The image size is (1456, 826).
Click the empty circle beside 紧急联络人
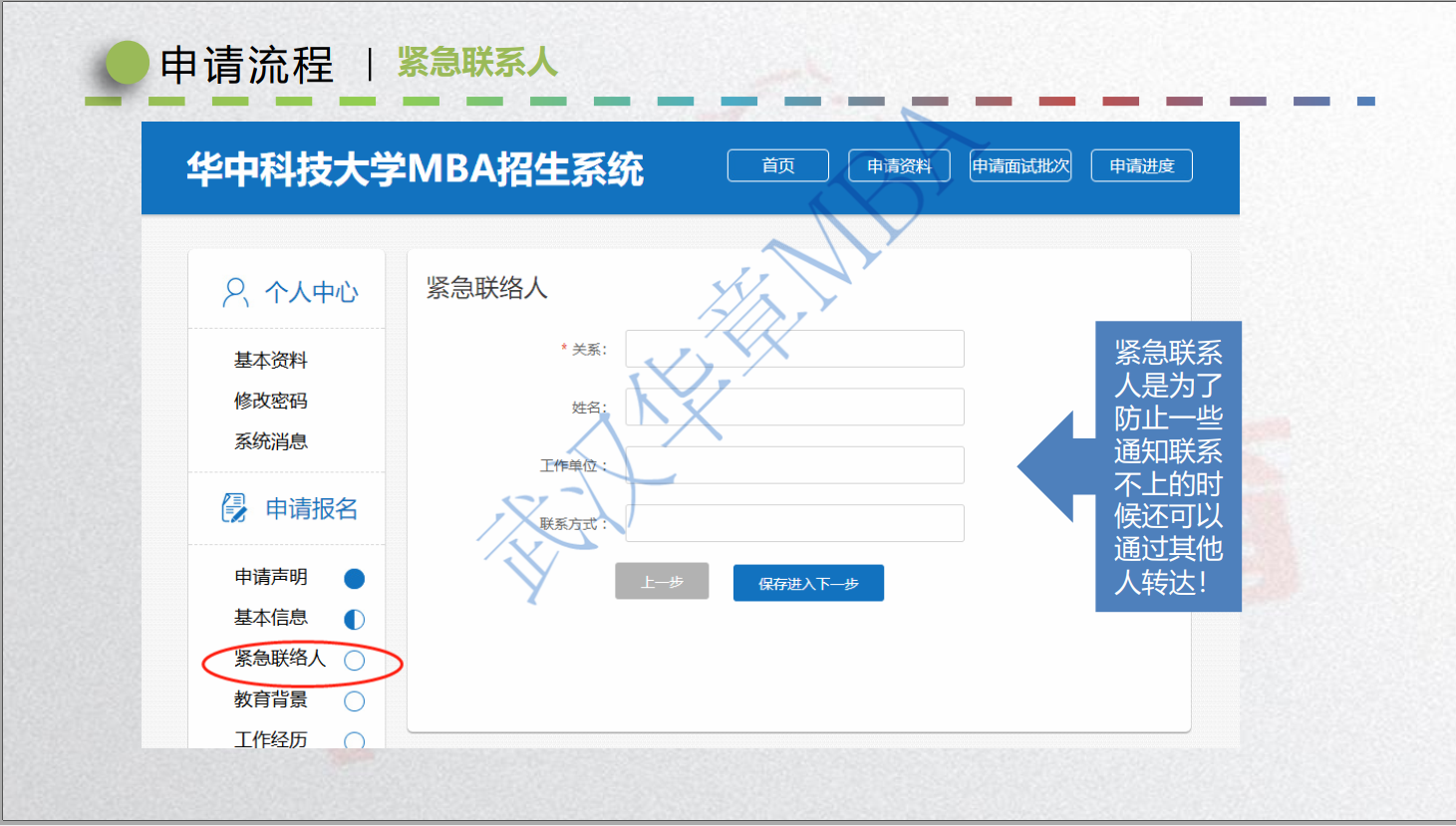[354, 661]
